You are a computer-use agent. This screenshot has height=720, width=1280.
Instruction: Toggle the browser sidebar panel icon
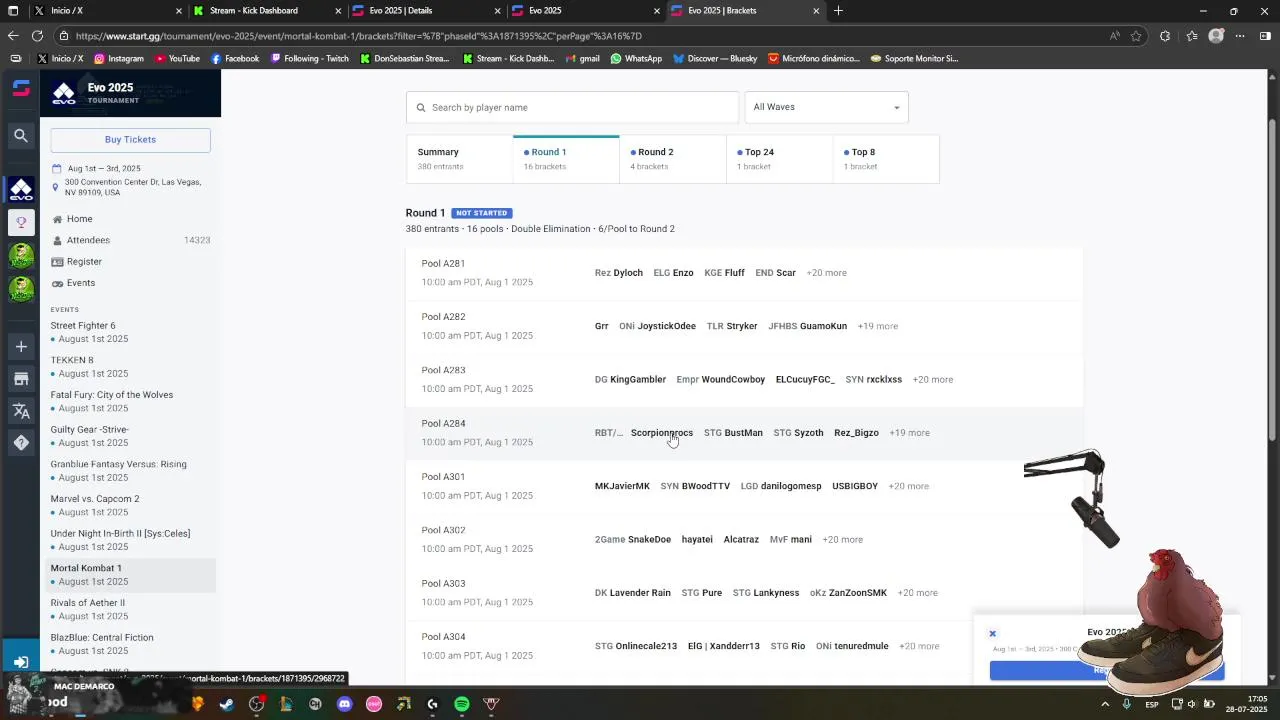pyautogui.click(x=1265, y=36)
